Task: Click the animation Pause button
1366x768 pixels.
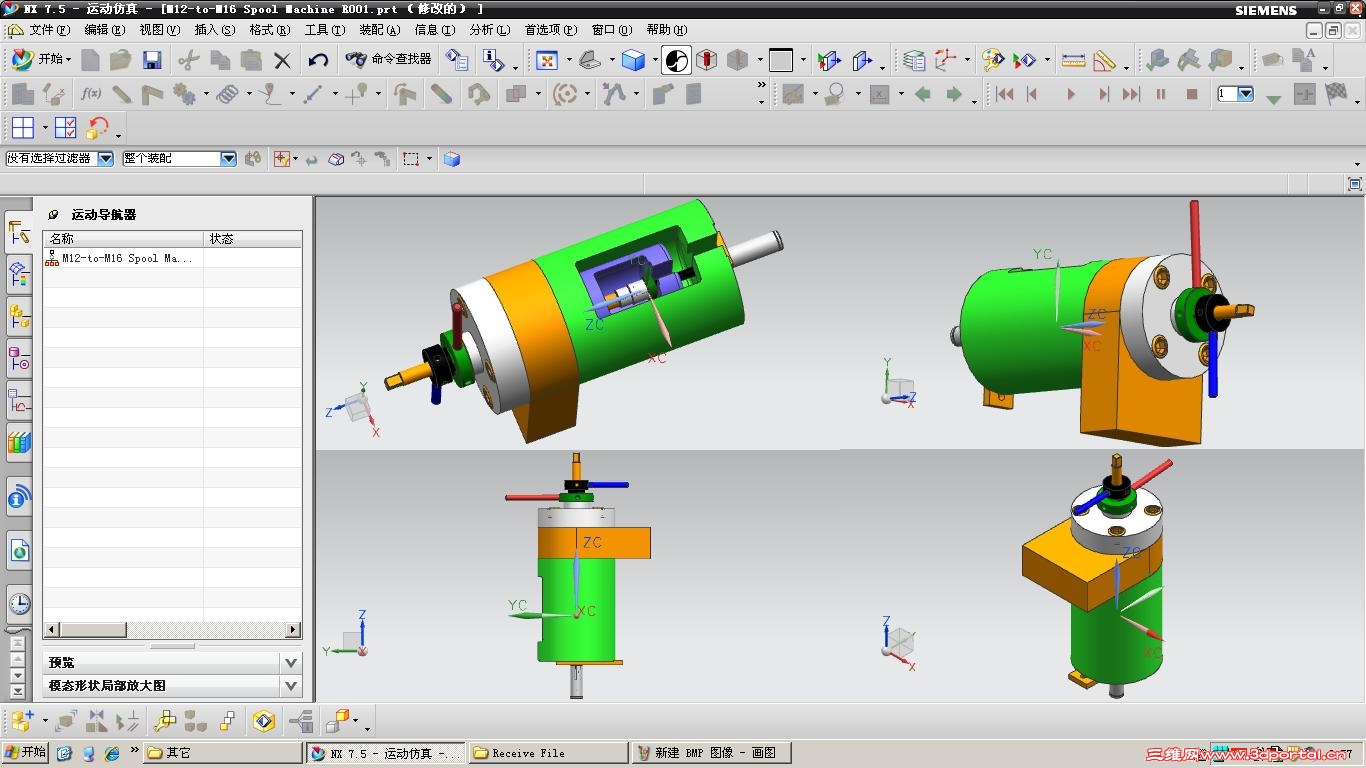Action: point(1161,94)
